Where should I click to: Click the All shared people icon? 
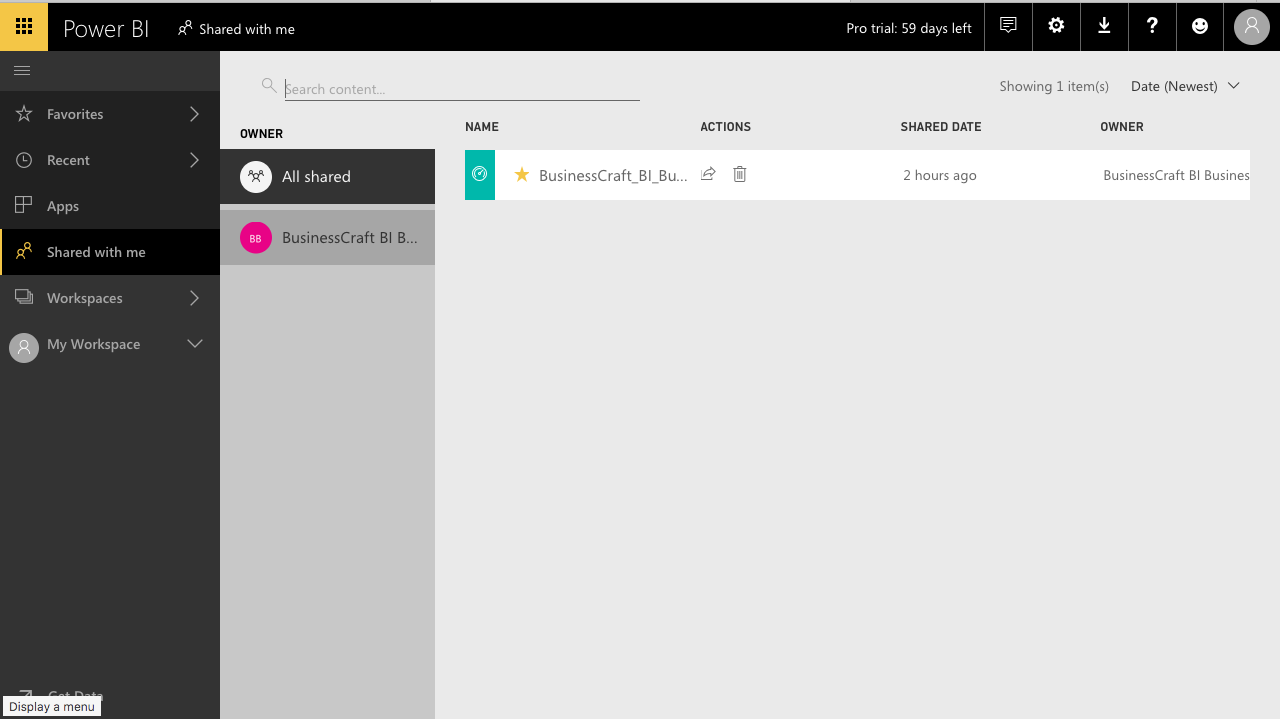[x=256, y=177]
